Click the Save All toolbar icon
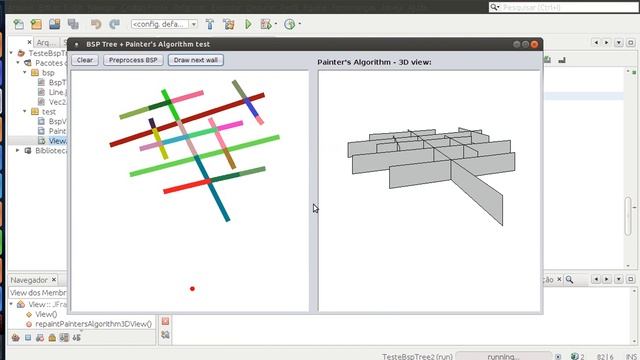Viewport: 640px width, 360px height. [x=73, y=24]
